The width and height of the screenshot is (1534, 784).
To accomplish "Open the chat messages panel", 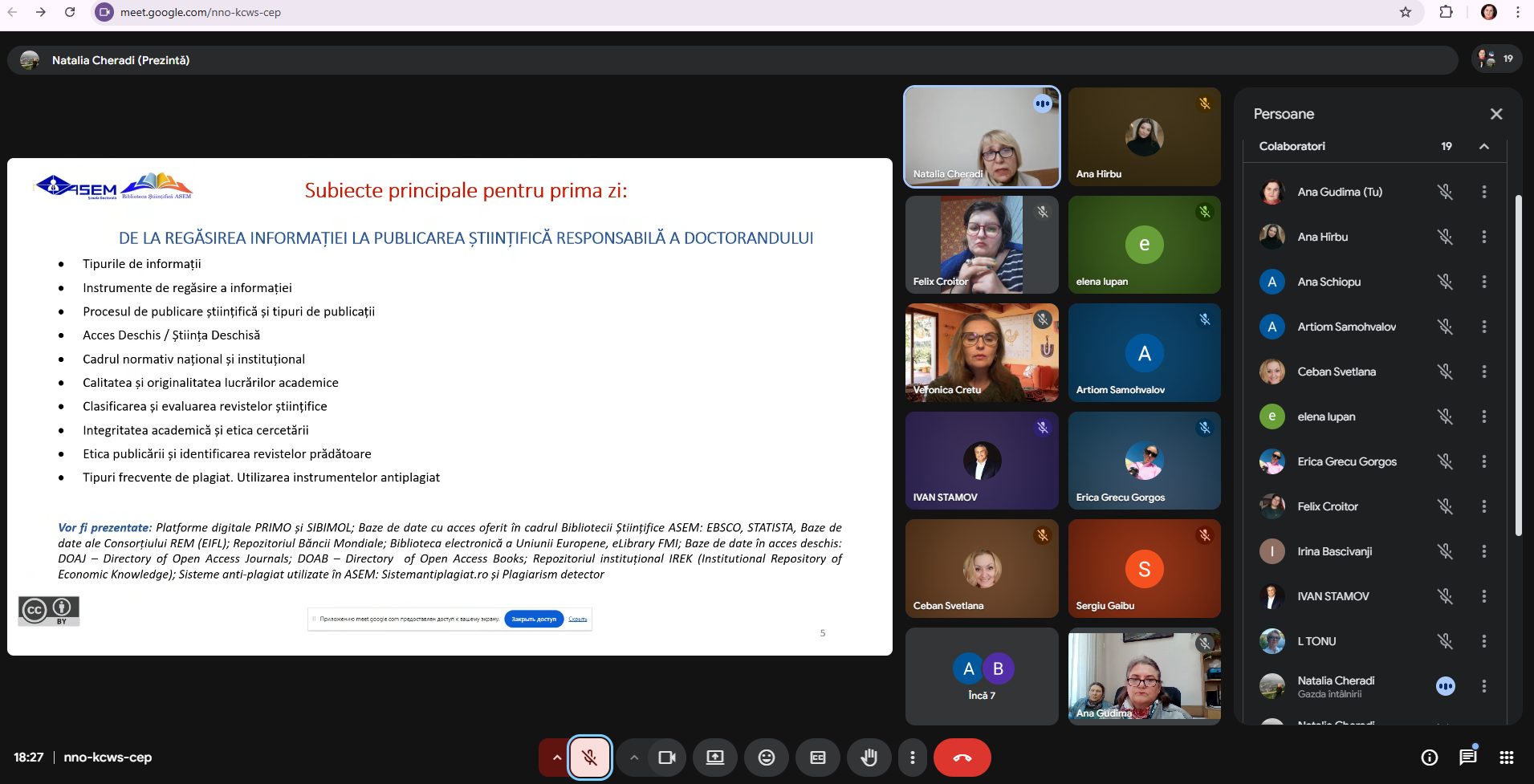I will (1467, 757).
